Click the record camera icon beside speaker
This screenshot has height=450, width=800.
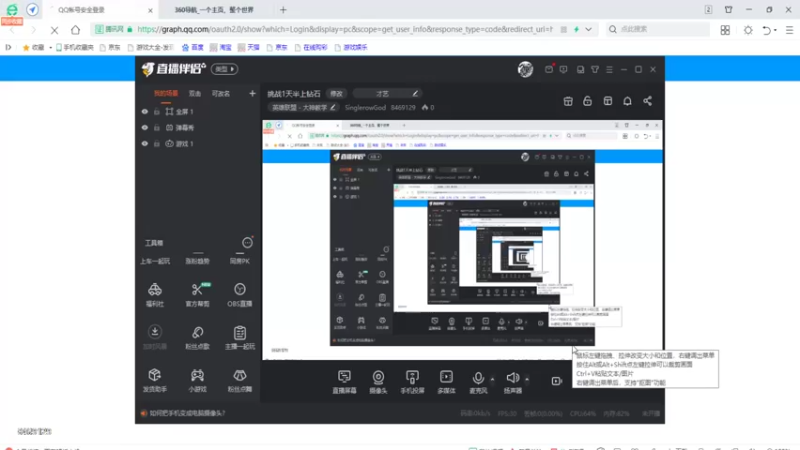click(557, 381)
